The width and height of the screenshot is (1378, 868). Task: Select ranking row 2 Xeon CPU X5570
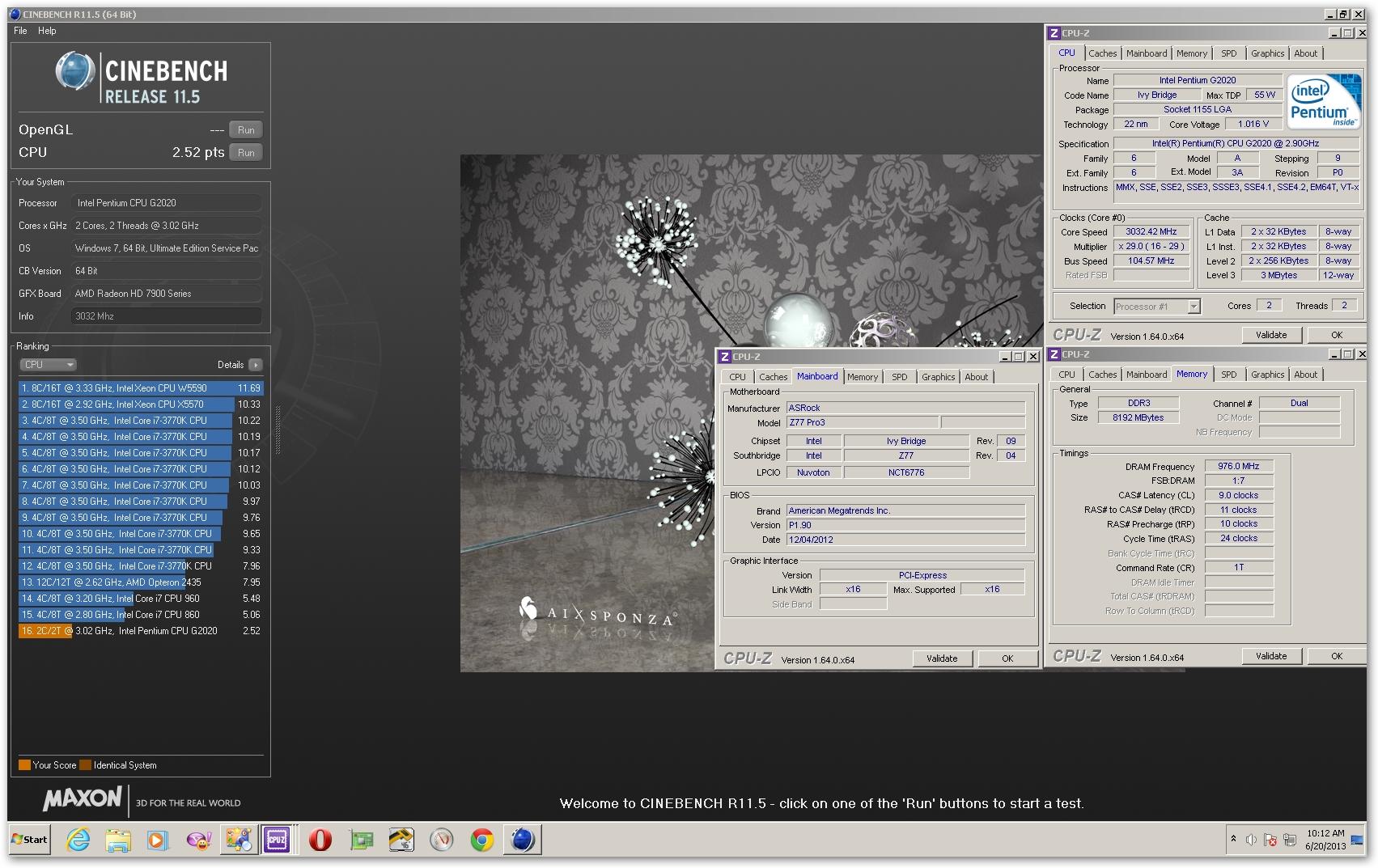click(141, 404)
